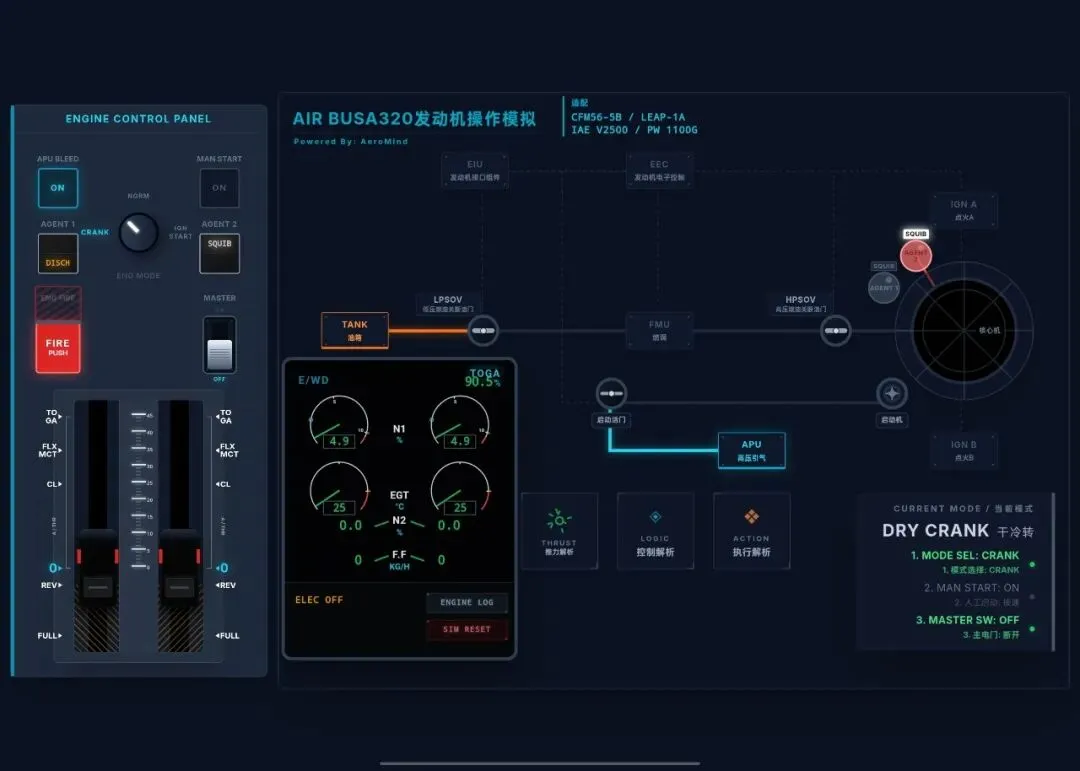Set right lever to TO GA detent
The image size is (1080, 771).
[x=225, y=416]
